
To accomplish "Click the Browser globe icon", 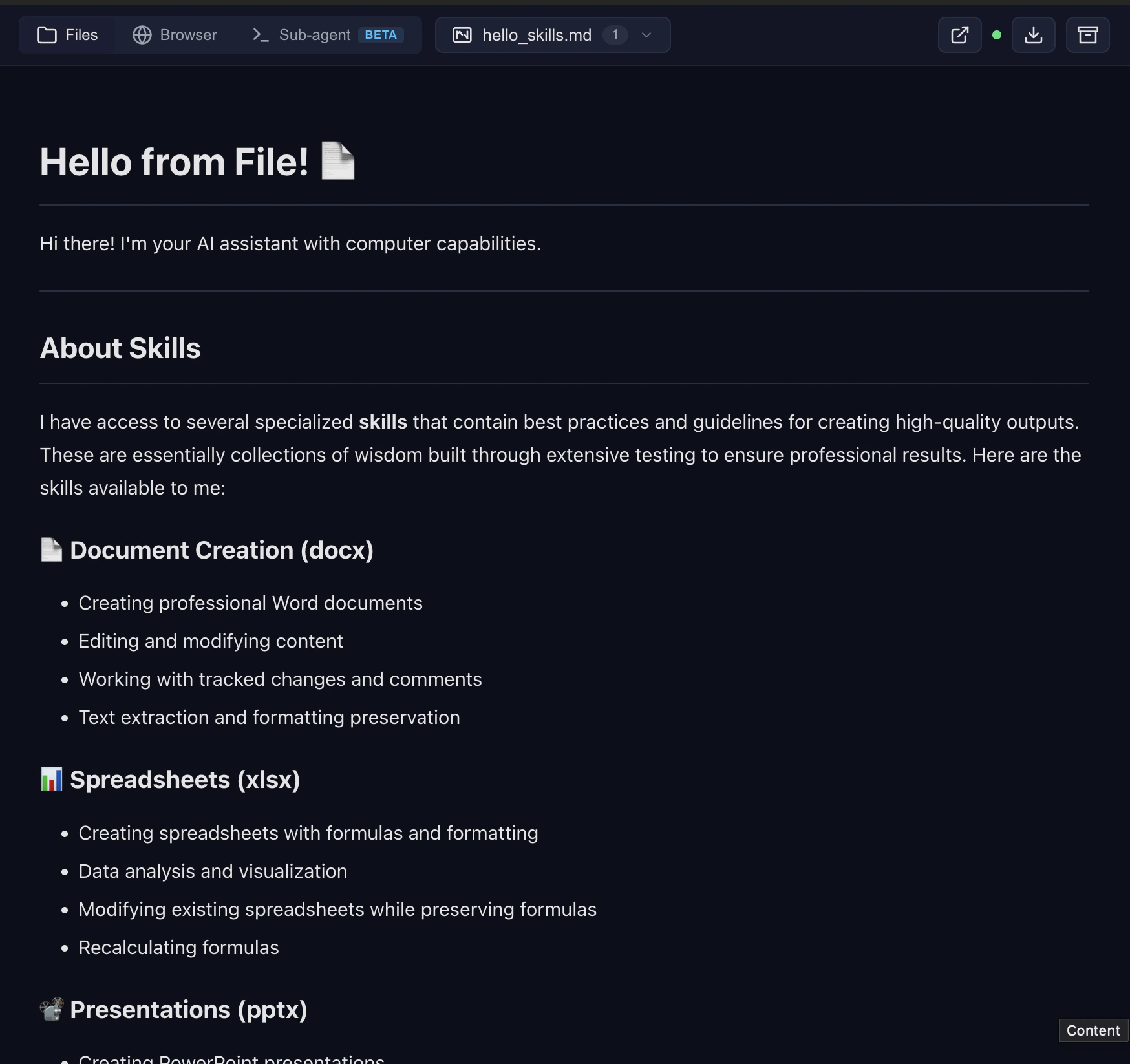I will coord(141,35).
